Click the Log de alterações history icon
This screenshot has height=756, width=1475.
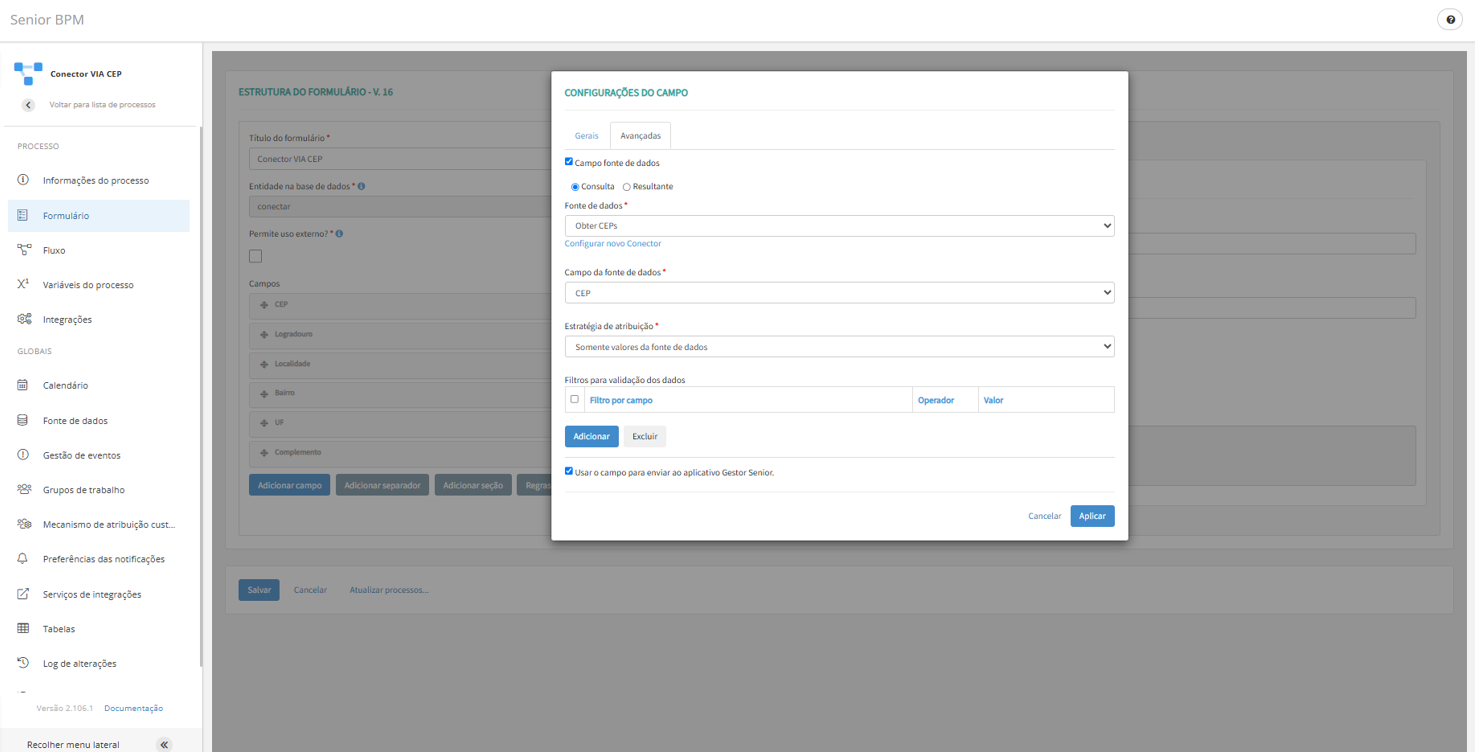[x=23, y=663]
